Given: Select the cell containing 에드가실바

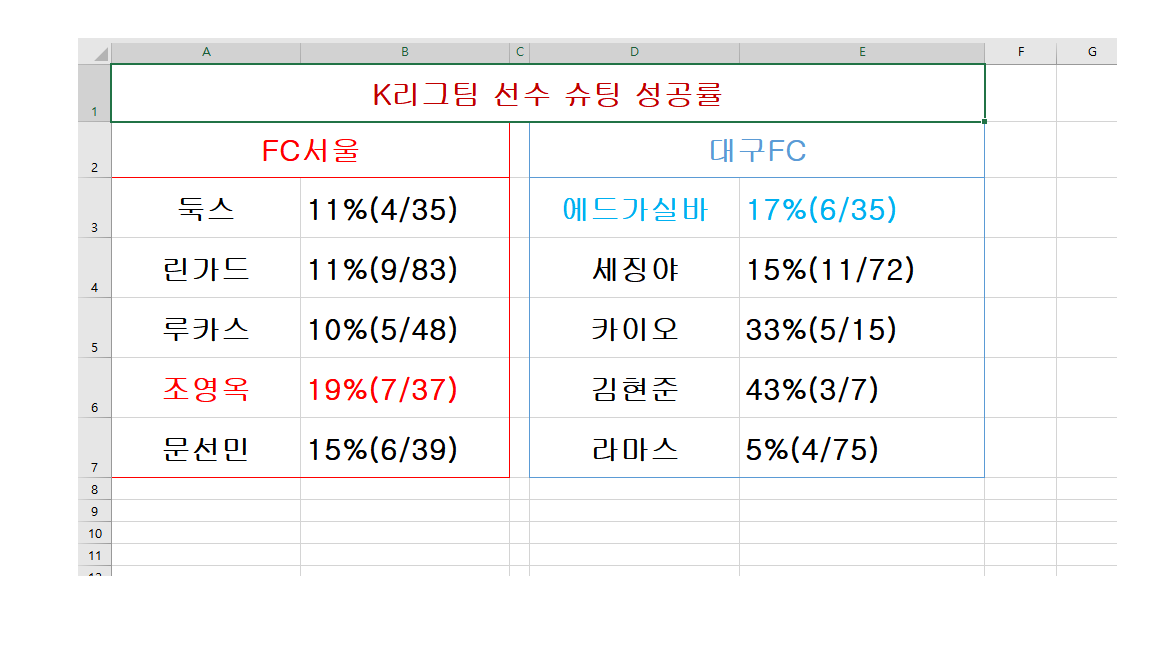Looking at the screenshot, I should coord(634,209).
